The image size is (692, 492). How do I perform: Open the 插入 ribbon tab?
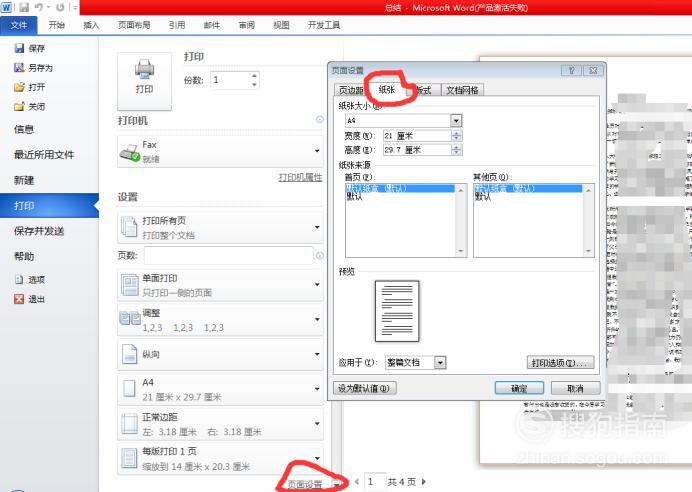91,25
